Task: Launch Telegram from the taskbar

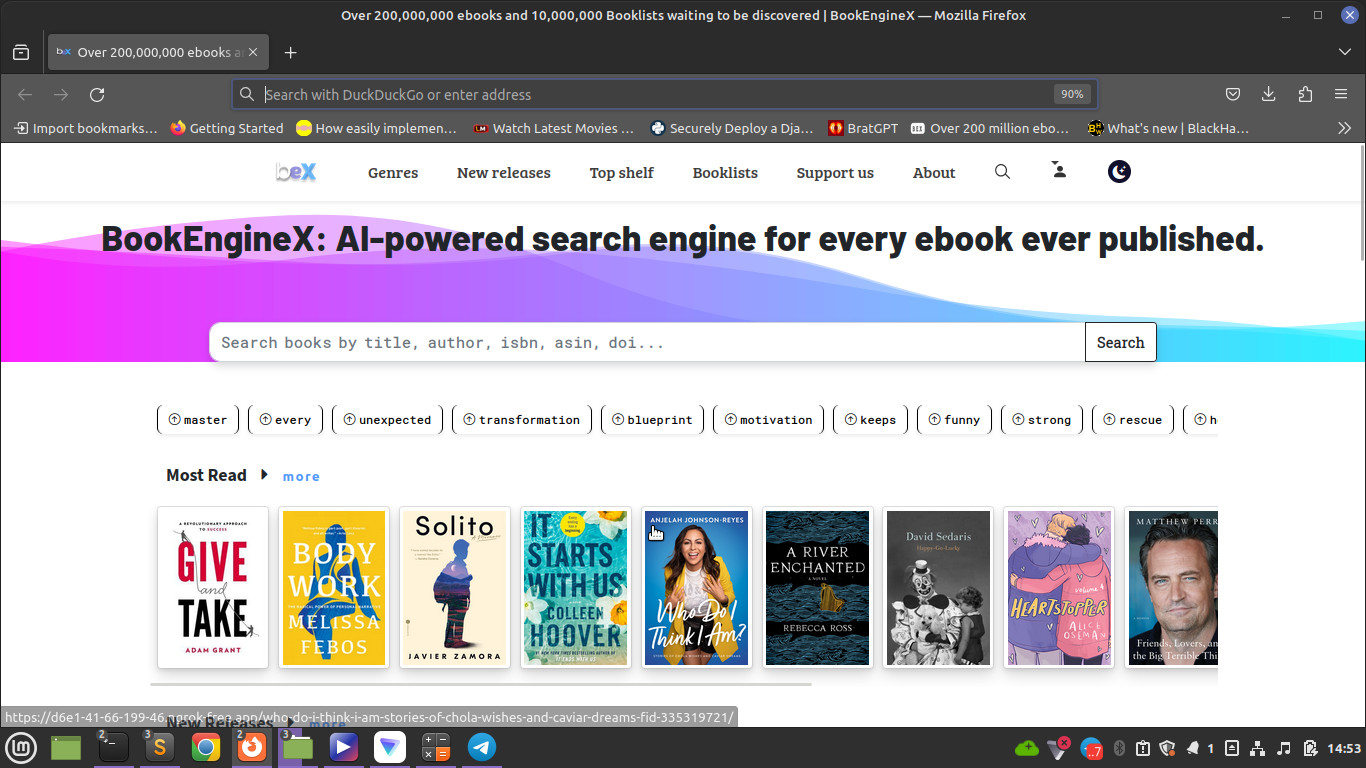Action: (x=482, y=747)
